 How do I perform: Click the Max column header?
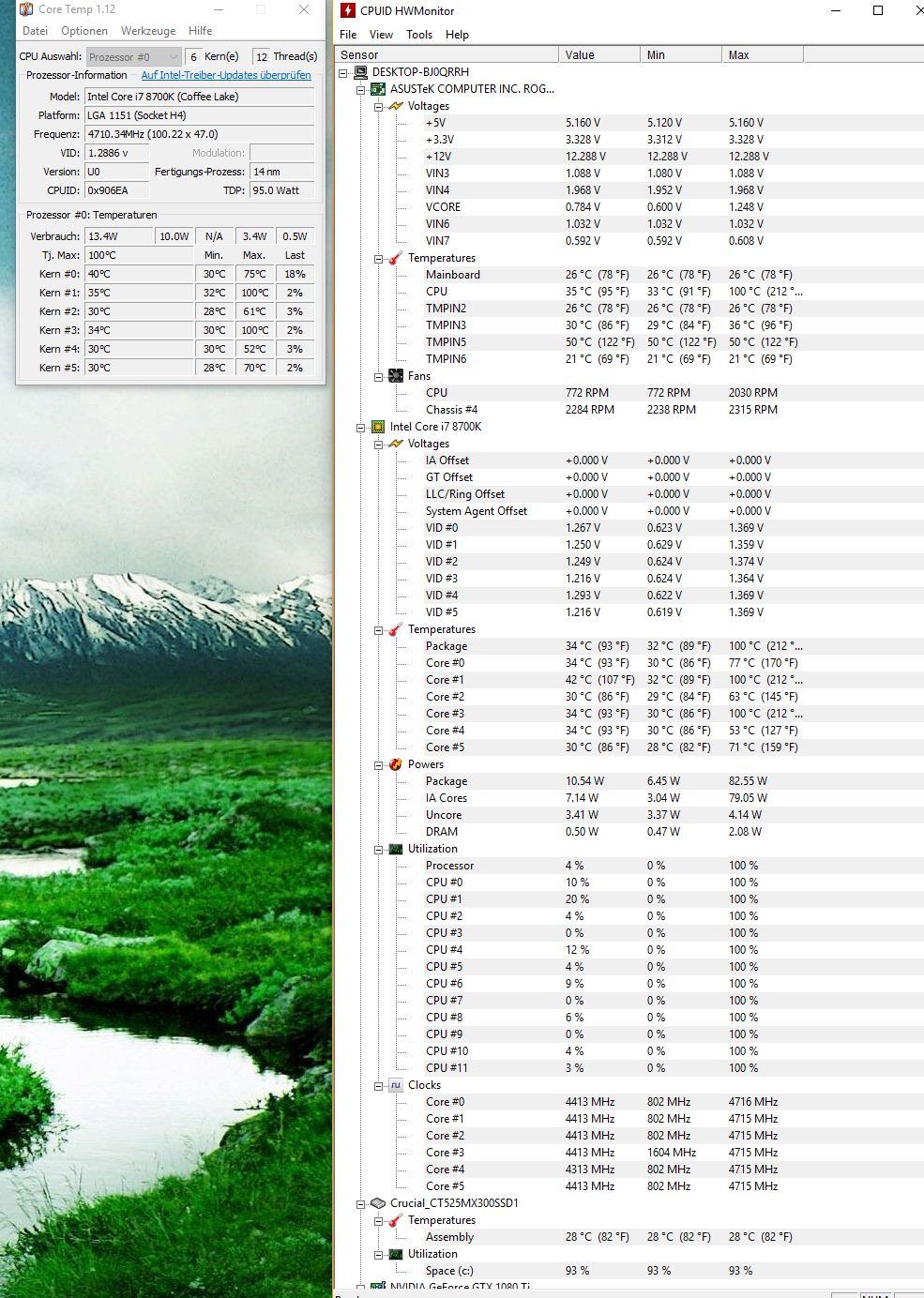763,54
